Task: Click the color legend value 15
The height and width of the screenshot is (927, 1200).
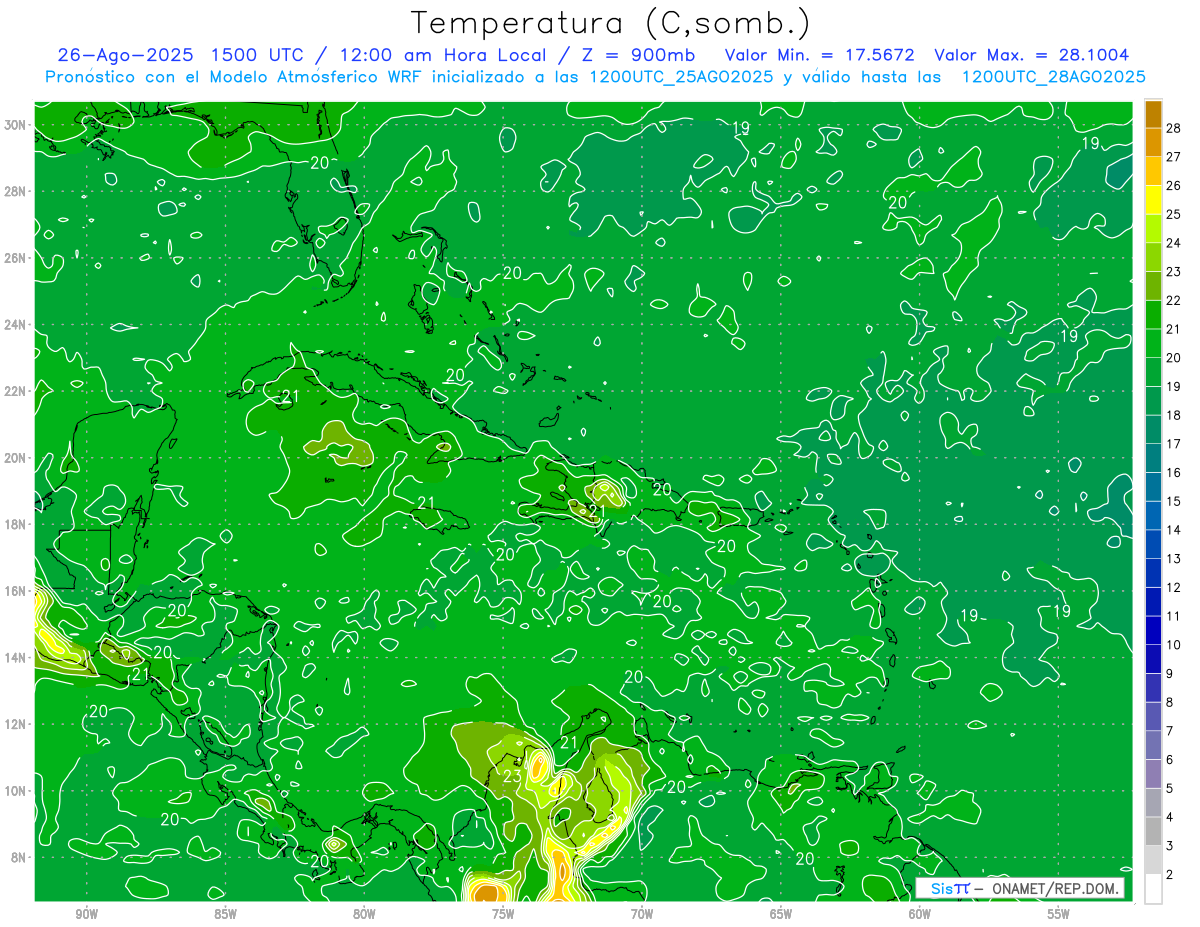Action: [x=1174, y=501]
